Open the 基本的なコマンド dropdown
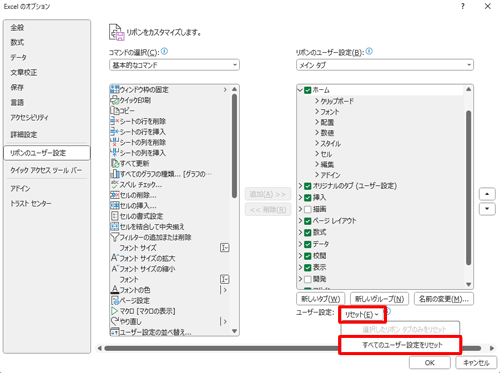 [x=174, y=65]
